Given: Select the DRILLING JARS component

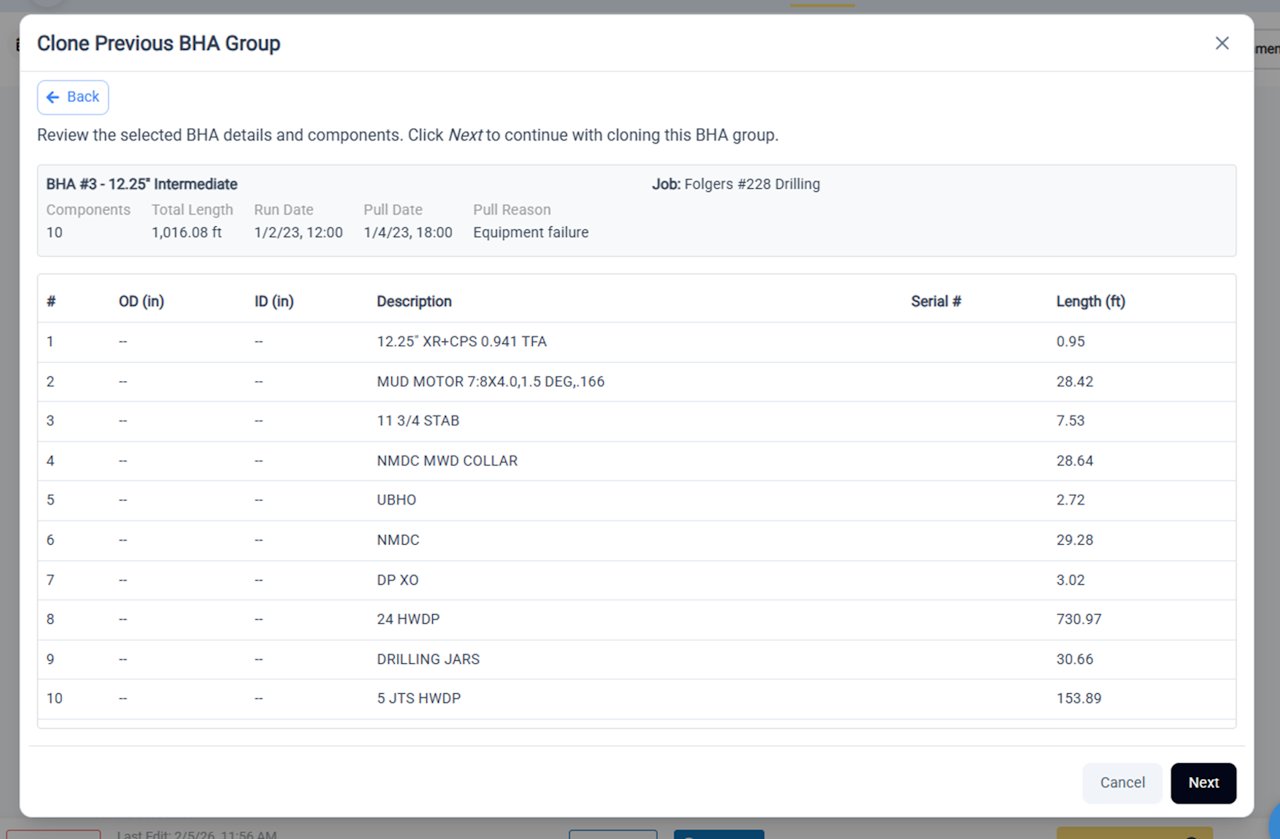Looking at the screenshot, I should point(637,660).
